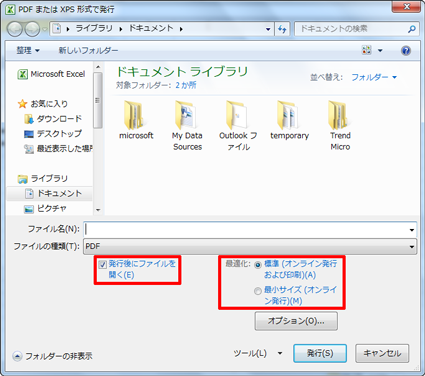Expand the navigation history dropdown arrow
The image size is (425, 376).
point(44,29)
